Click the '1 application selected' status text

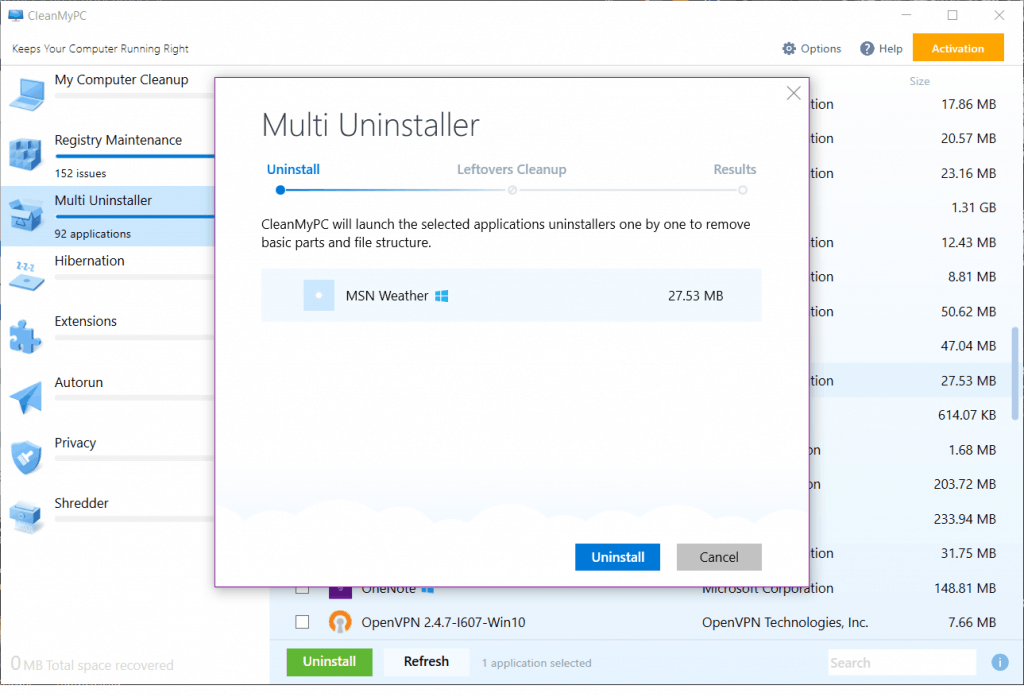click(x=536, y=663)
